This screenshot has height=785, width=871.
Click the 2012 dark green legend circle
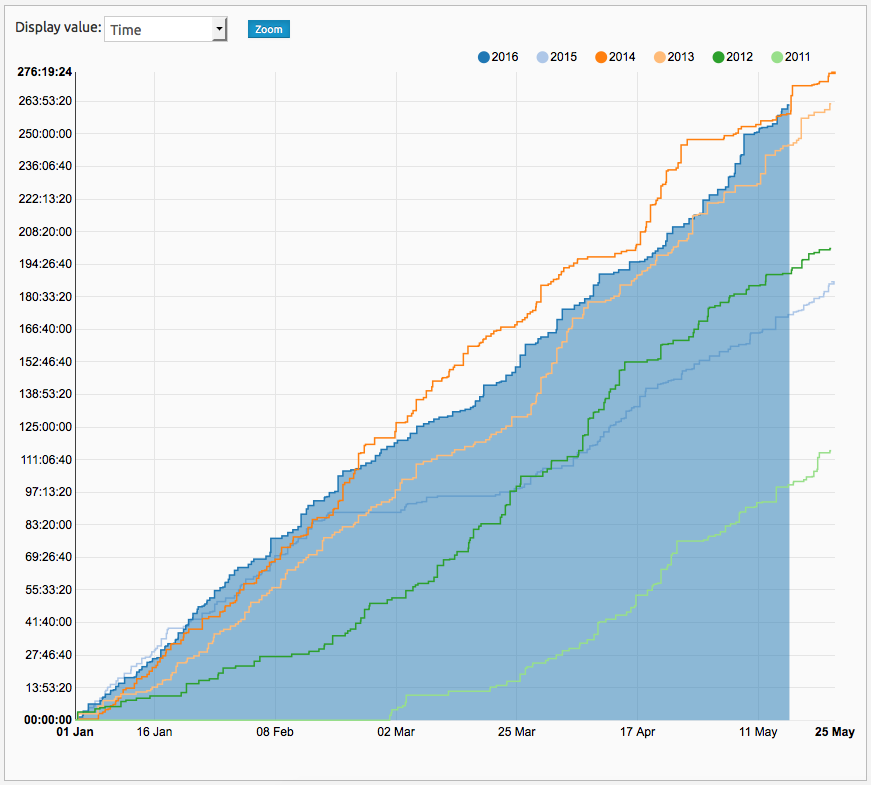[x=719, y=56]
